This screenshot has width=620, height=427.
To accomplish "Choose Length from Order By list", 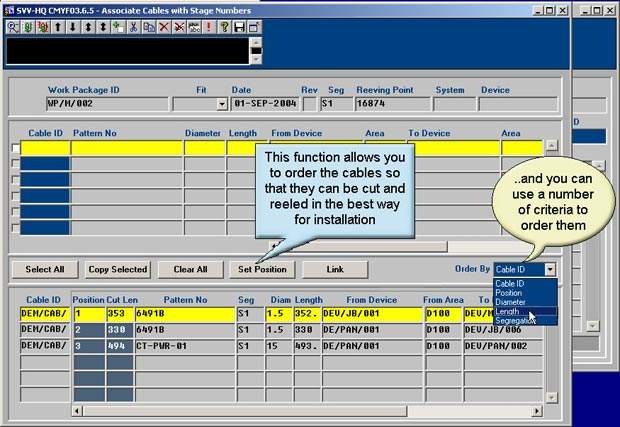I will (510, 311).
